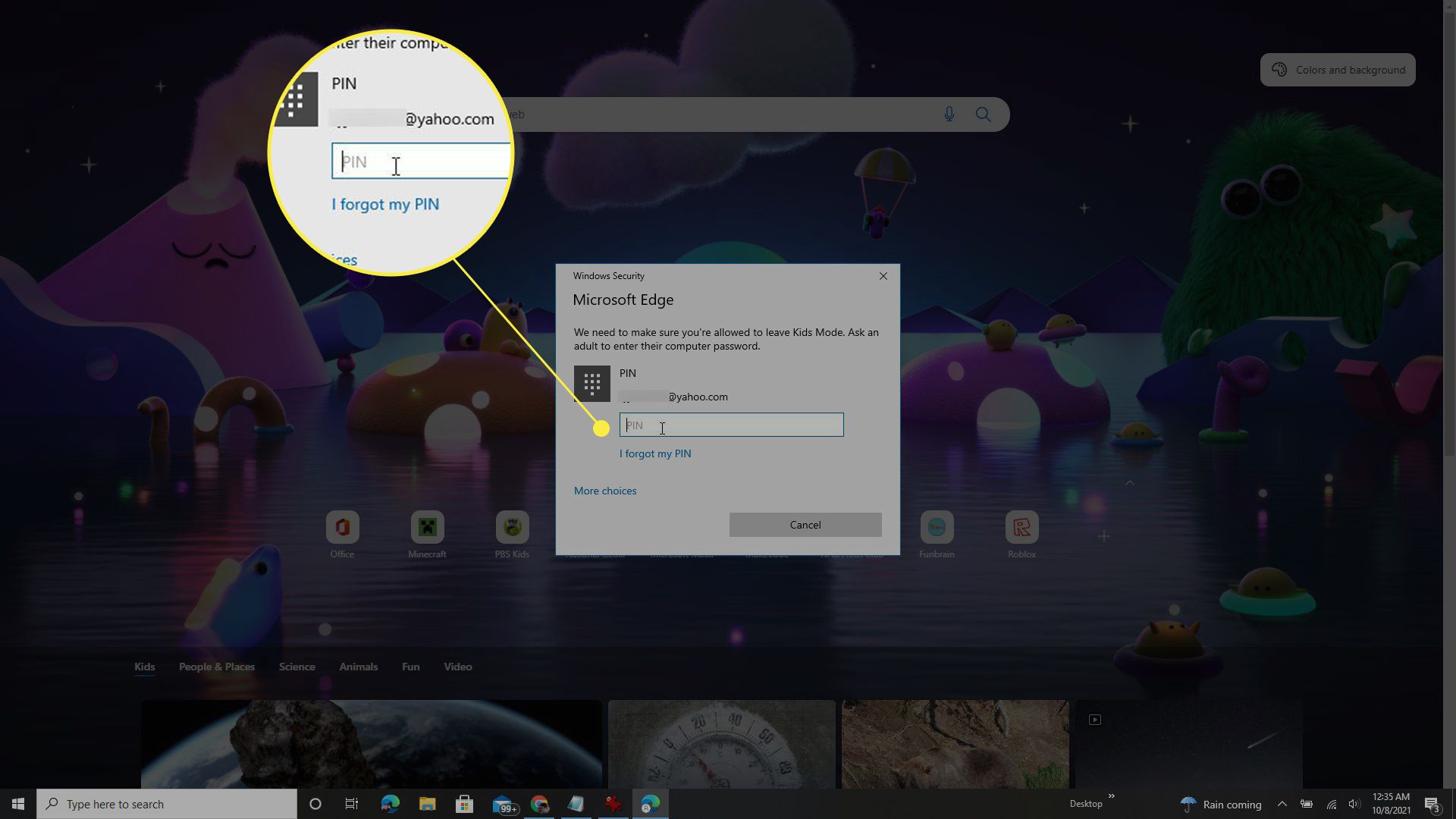Screen dimensions: 1456x819
Task: Open the asteroid and Earth article thumbnail
Action: [371, 744]
